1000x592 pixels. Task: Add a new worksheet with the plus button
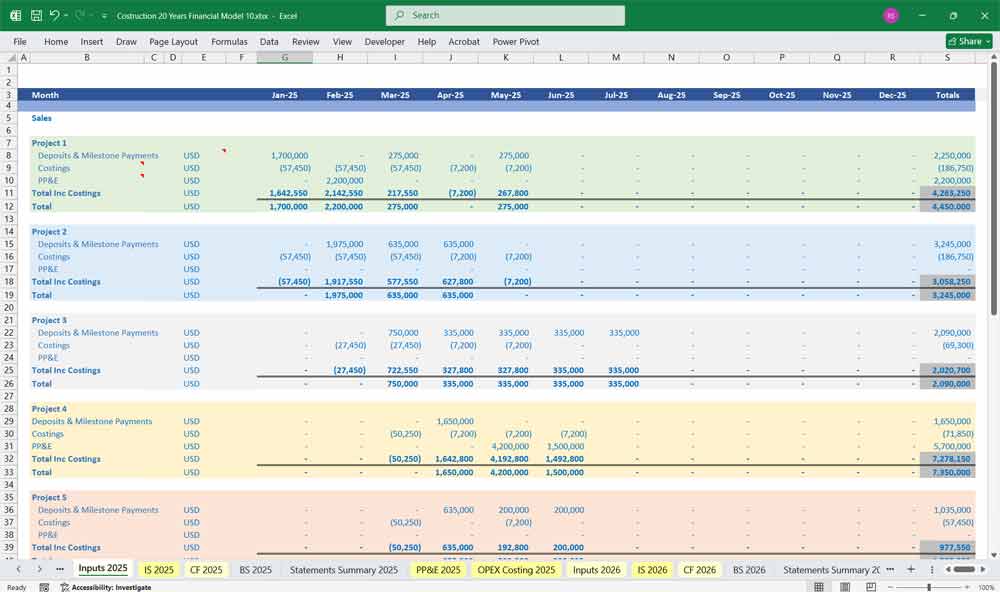point(911,569)
